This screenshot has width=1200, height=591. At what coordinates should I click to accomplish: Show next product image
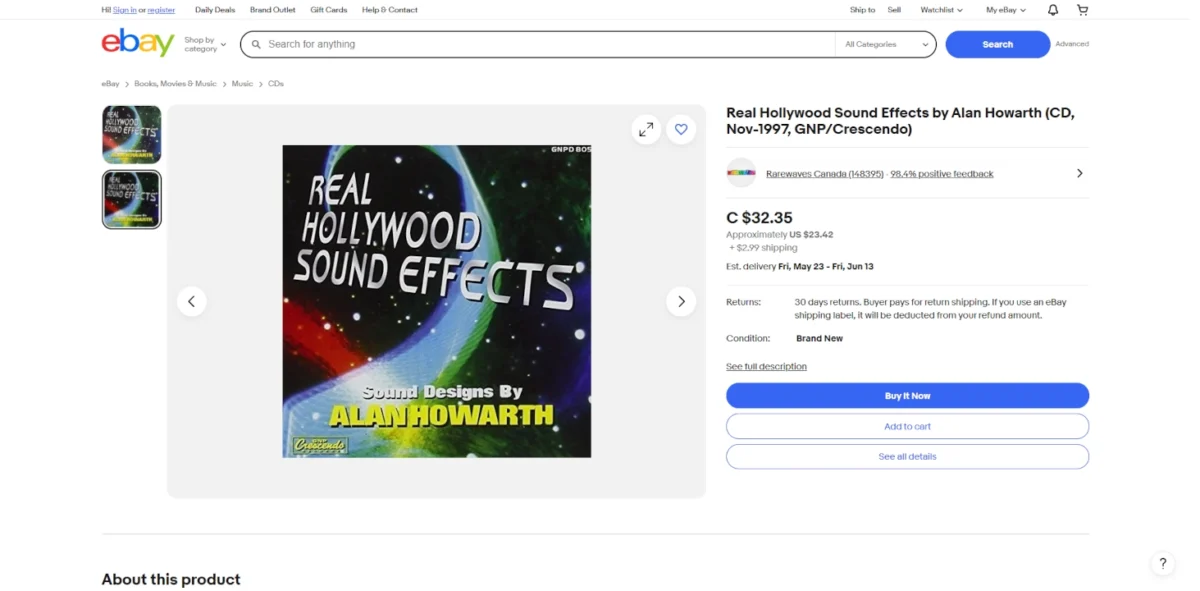point(681,301)
